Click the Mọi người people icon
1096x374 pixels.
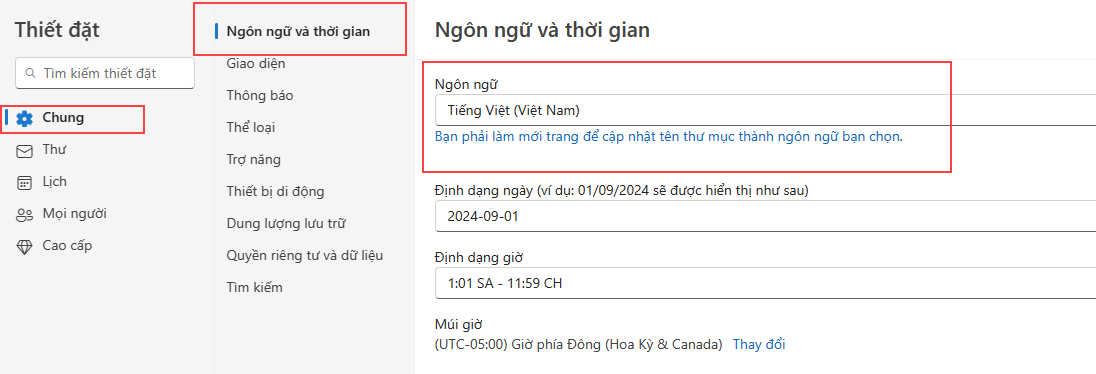[24, 215]
